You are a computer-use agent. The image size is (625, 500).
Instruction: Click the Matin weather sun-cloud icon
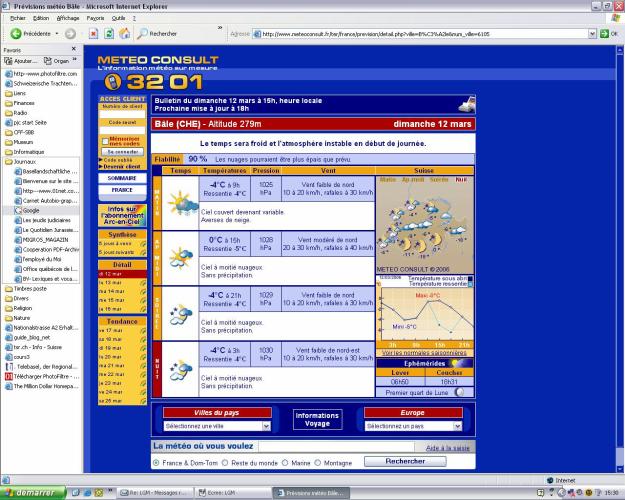182,203
